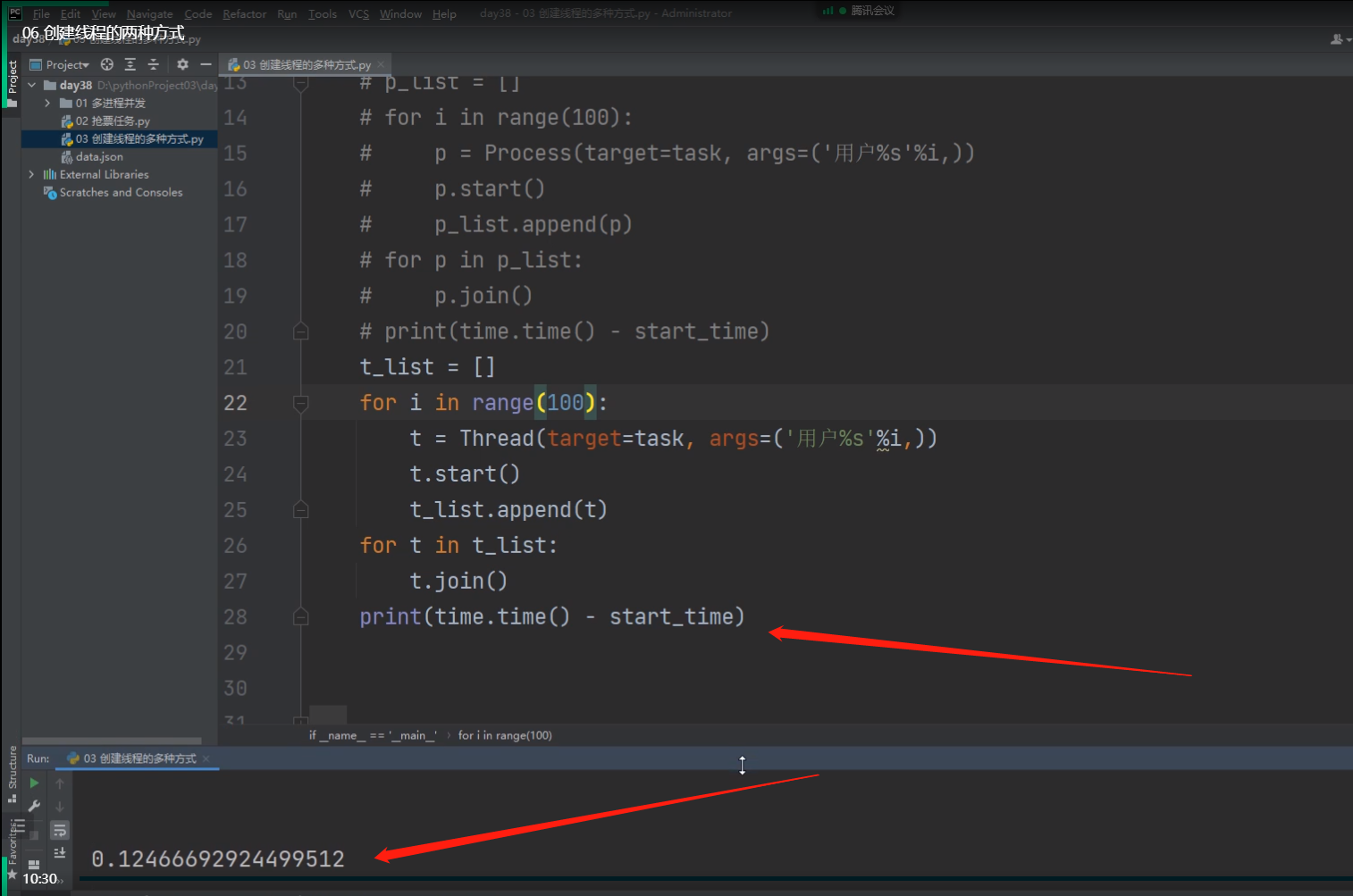Screen dimensions: 1353x896
Task: Open the Edit menu
Action: [71, 14]
